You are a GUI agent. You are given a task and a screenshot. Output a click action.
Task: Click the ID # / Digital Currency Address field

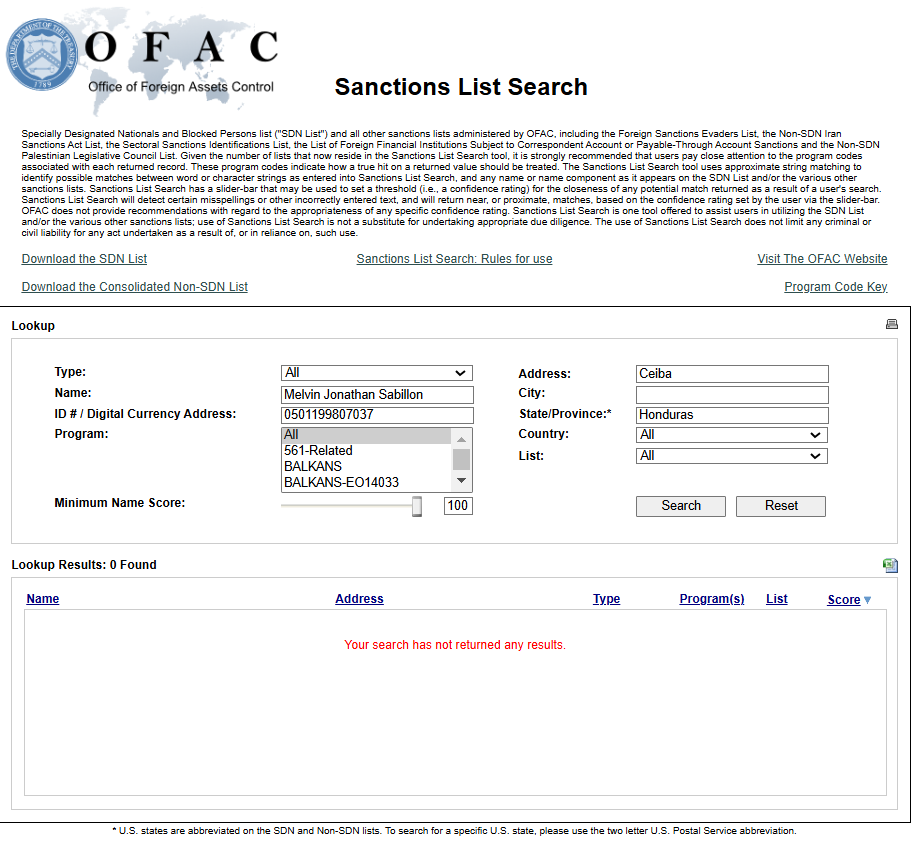coord(377,415)
